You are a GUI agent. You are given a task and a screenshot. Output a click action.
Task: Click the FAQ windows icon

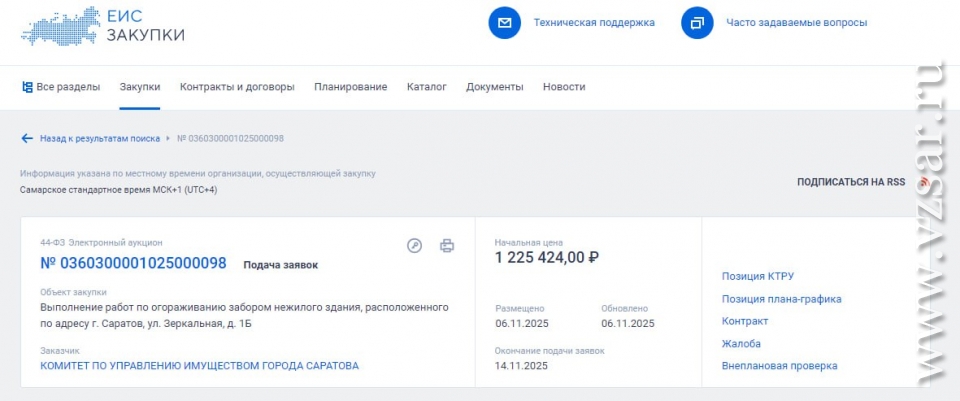pyautogui.click(x=697, y=22)
